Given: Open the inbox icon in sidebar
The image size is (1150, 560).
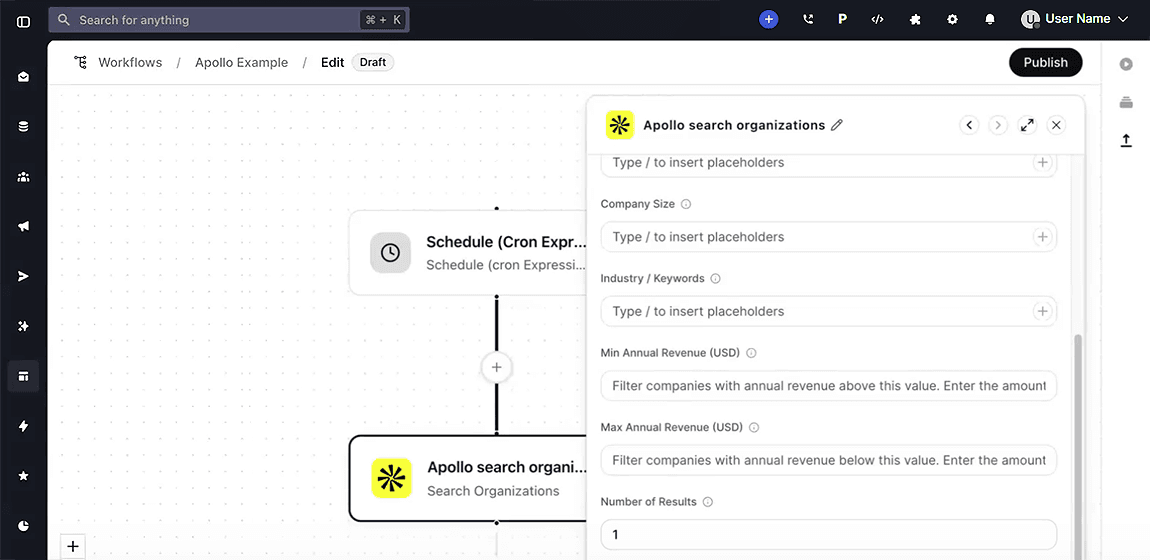Looking at the screenshot, I should [x=23, y=77].
